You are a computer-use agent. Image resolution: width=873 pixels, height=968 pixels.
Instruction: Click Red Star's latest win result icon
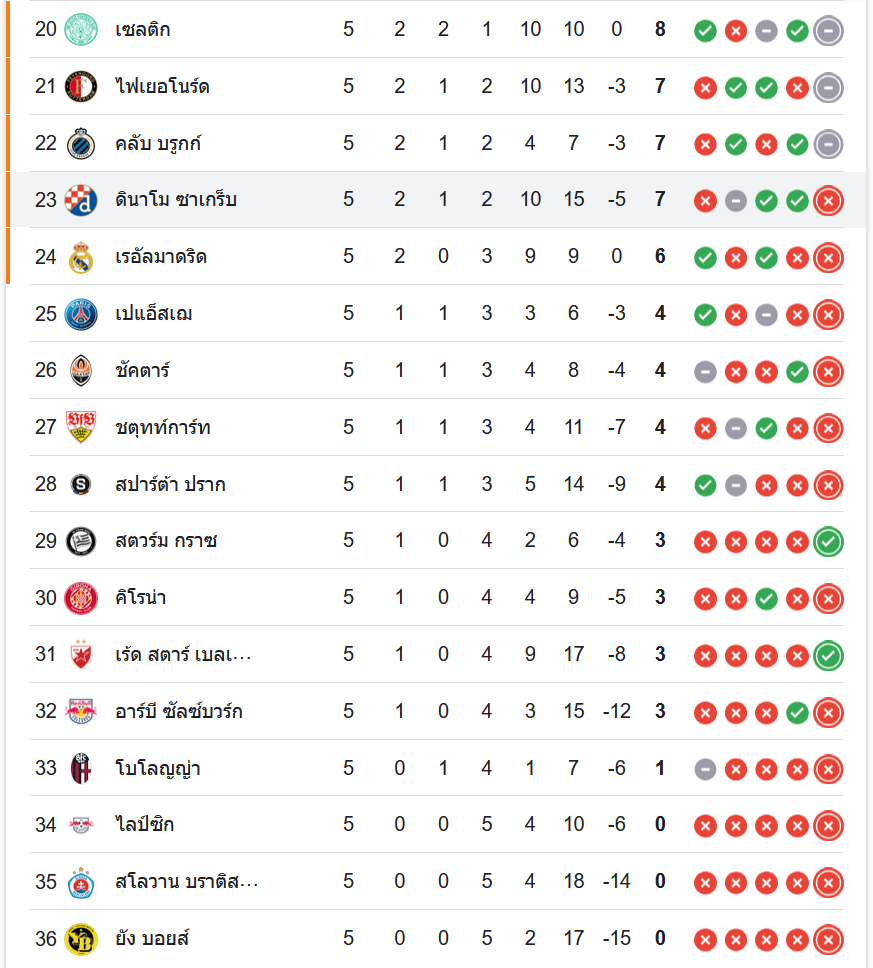tap(828, 656)
